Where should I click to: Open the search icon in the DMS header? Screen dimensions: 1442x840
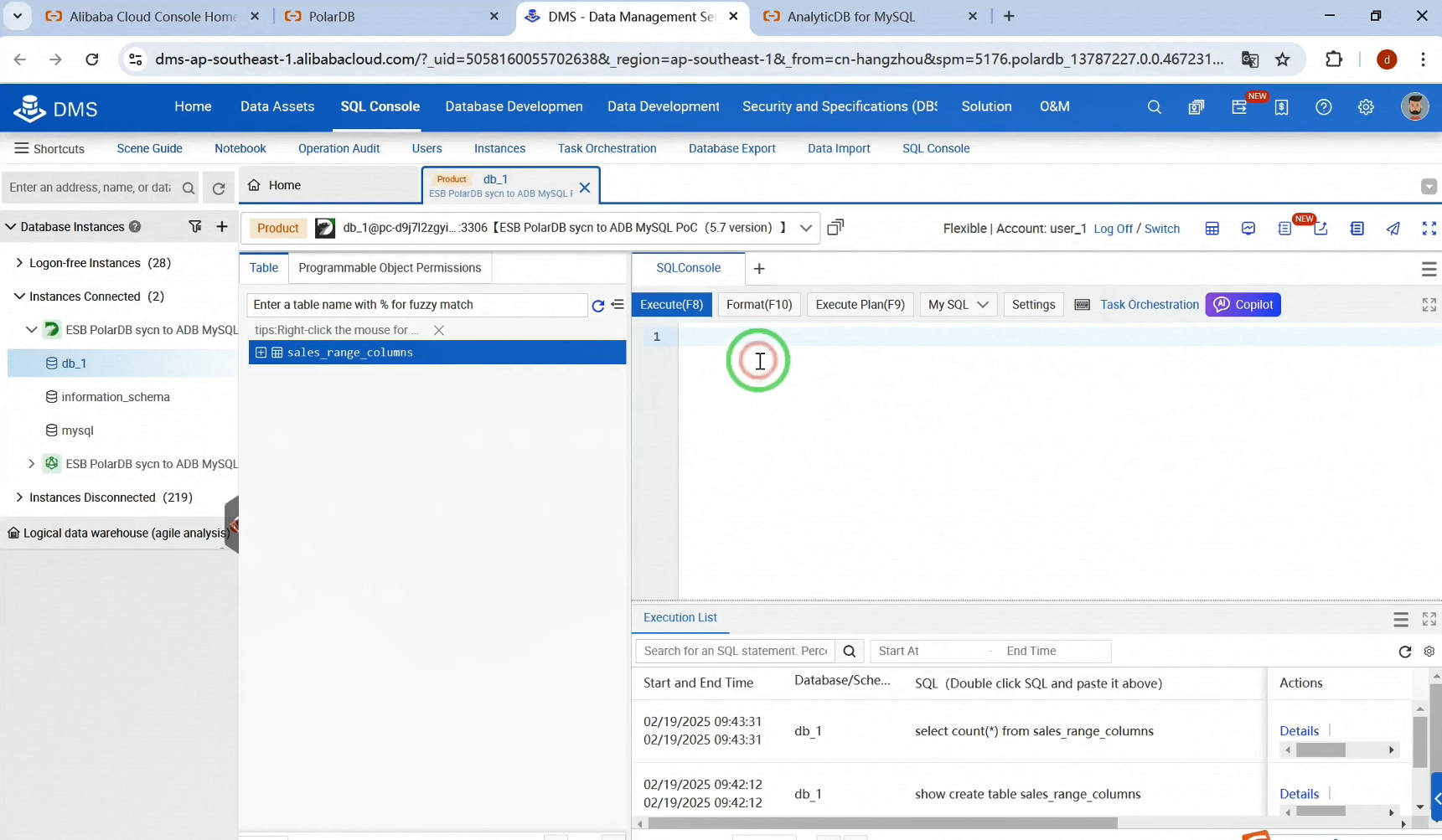(1154, 107)
